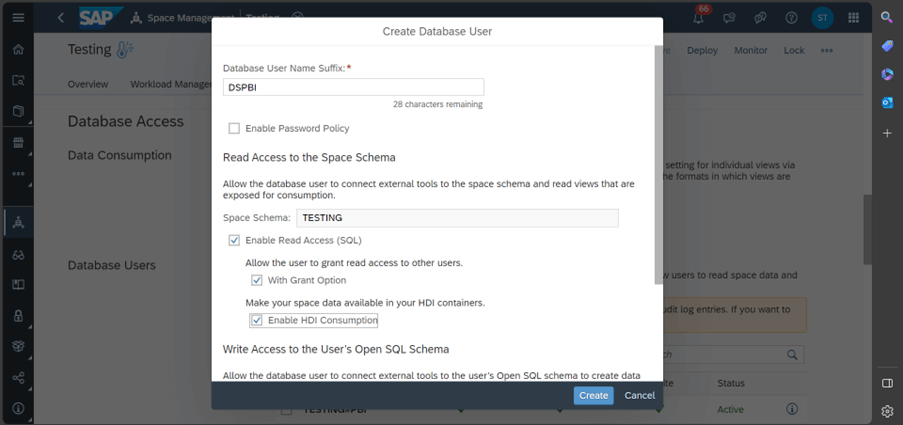Click the back arrow in the header

(x=60, y=18)
